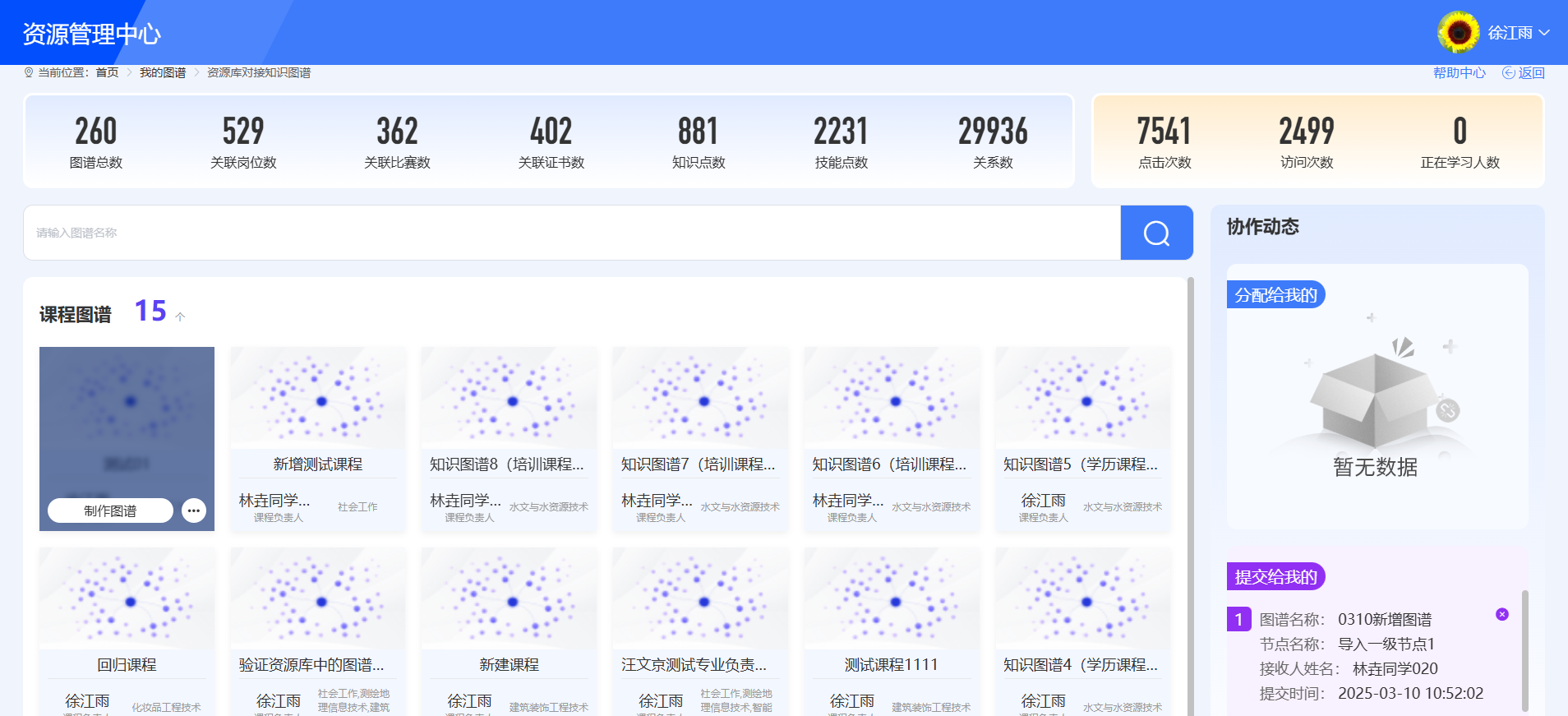Viewport: 1568px width, 716px height.
Task: Open 汪文京测试专业负责 card thumbnail
Action: 700,598
